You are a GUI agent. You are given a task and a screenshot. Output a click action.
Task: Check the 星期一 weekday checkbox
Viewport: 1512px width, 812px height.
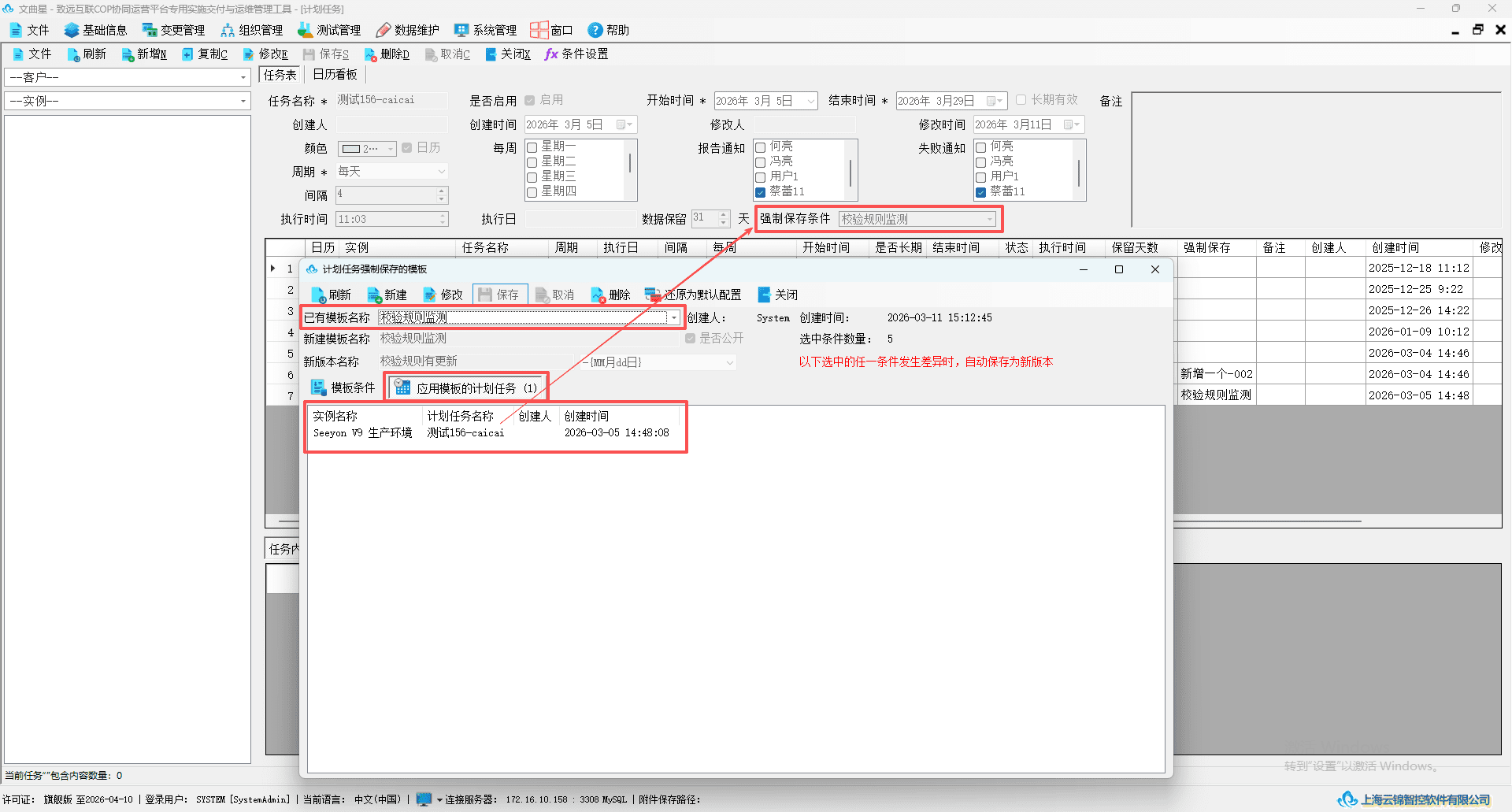coord(532,147)
